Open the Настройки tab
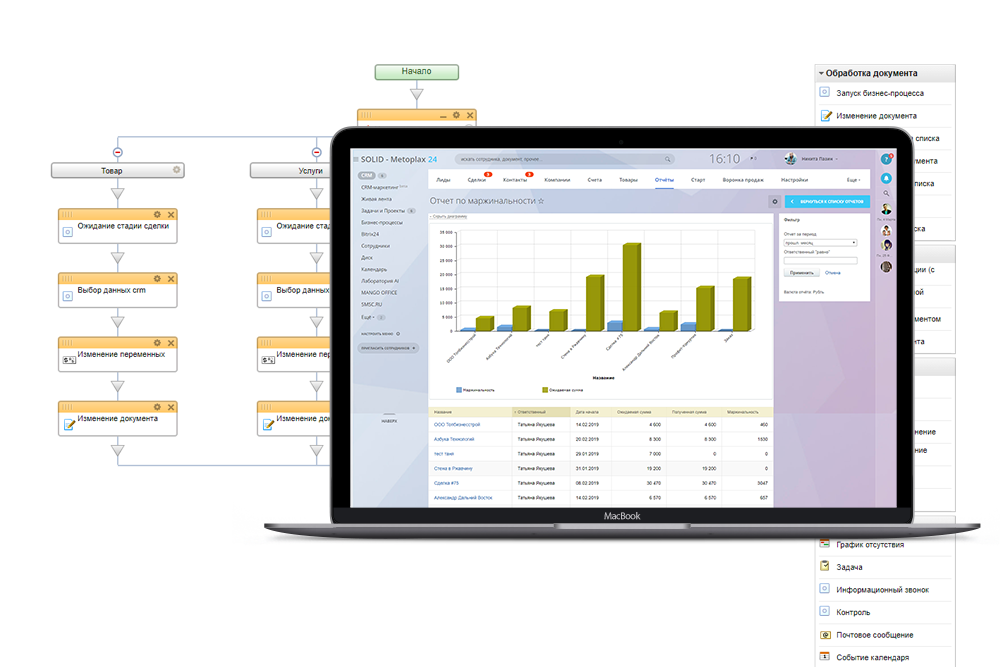The height and width of the screenshot is (667, 1000). (794, 180)
